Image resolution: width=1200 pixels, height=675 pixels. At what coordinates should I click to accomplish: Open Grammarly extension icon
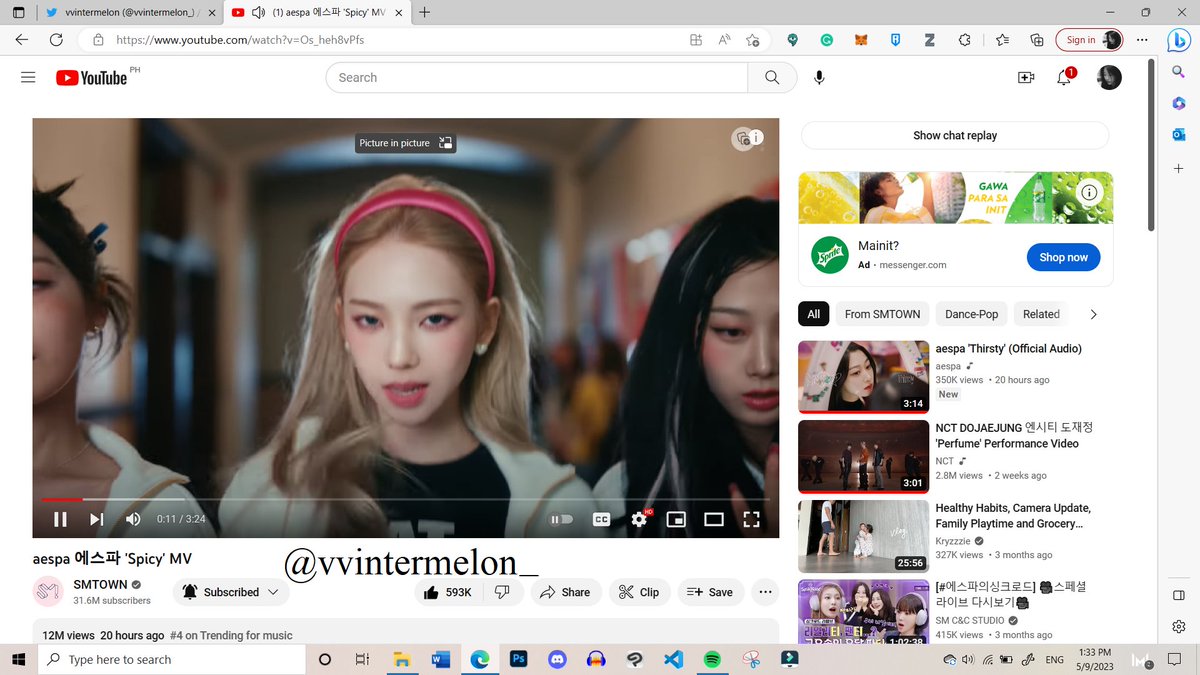pos(827,40)
